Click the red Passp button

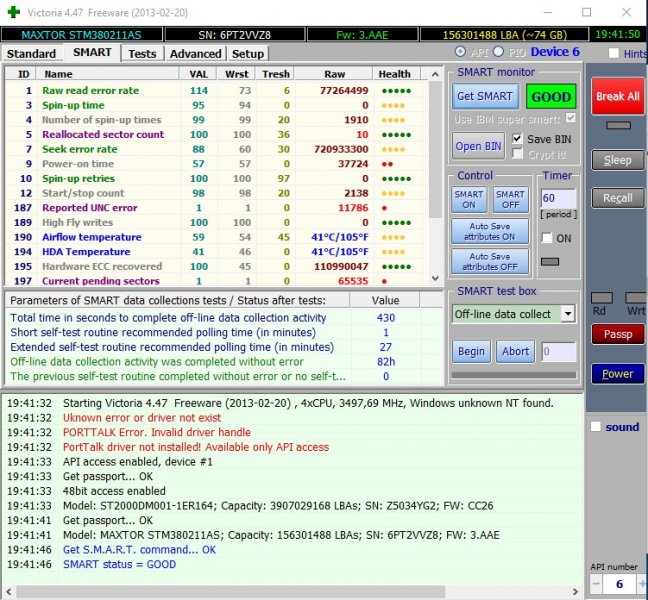click(617, 334)
